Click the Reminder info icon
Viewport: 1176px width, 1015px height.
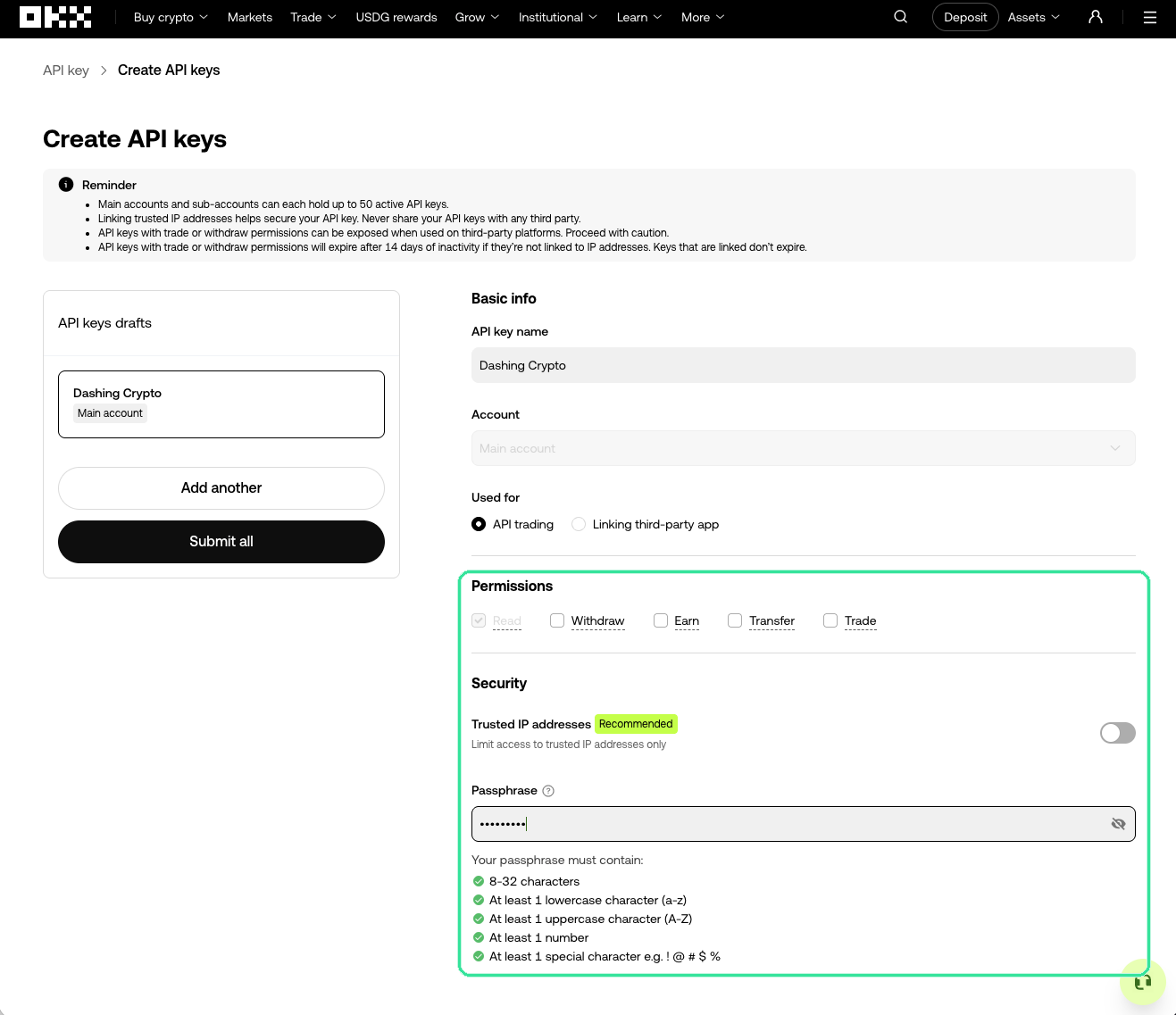[x=66, y=185]
